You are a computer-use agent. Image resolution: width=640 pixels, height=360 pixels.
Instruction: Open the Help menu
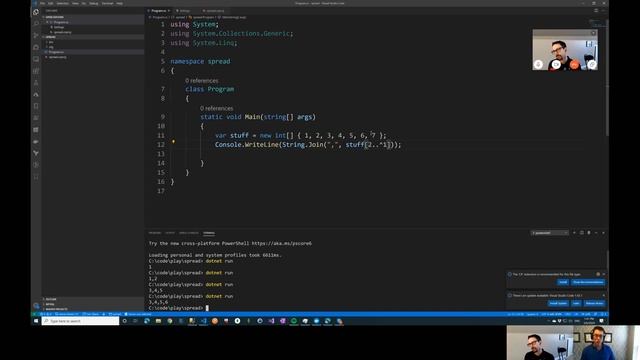tap(120, 3)
